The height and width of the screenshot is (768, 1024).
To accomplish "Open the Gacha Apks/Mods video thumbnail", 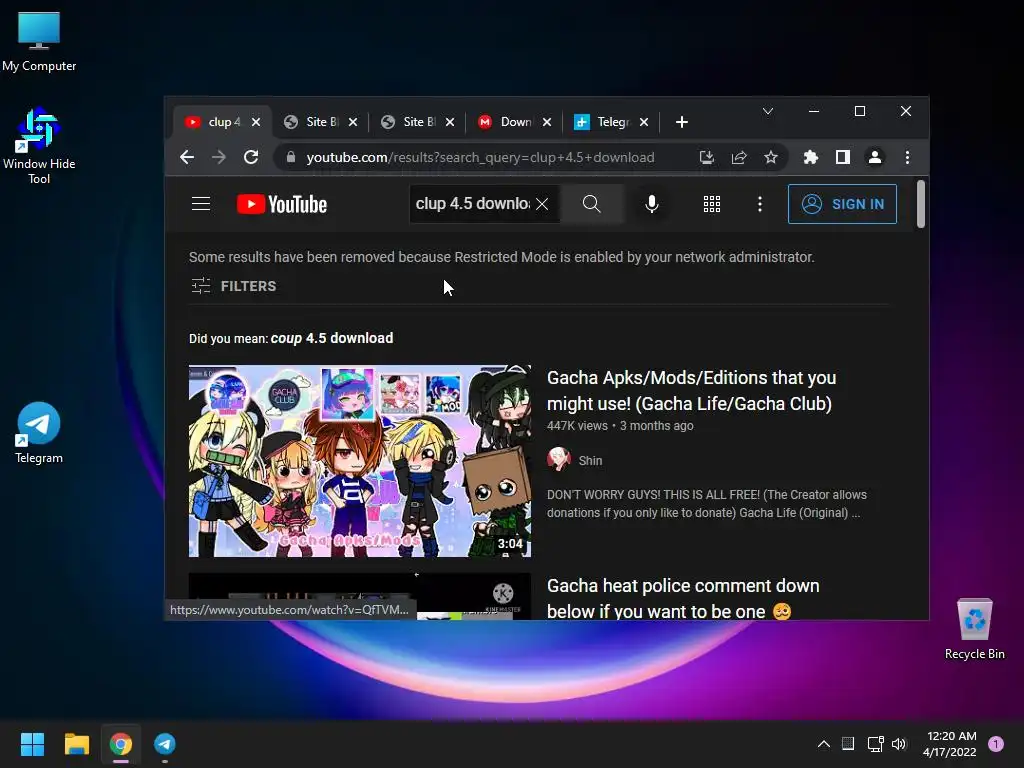I will pos(359,460).
